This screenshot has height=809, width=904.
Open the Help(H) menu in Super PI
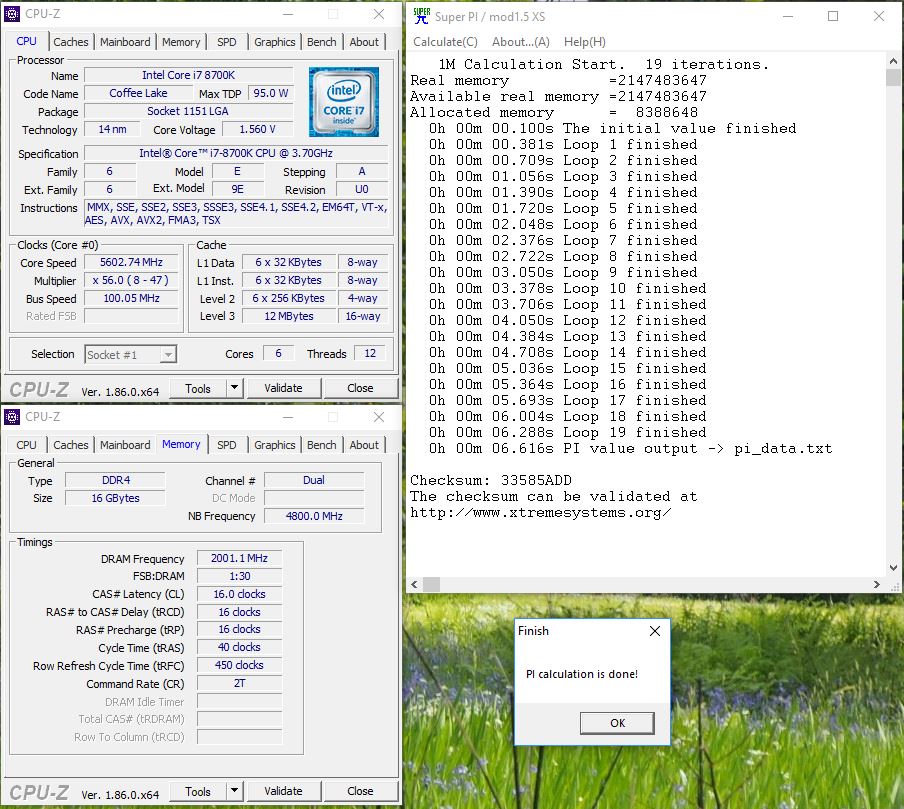pyautogui.click(x=585, y=42)
